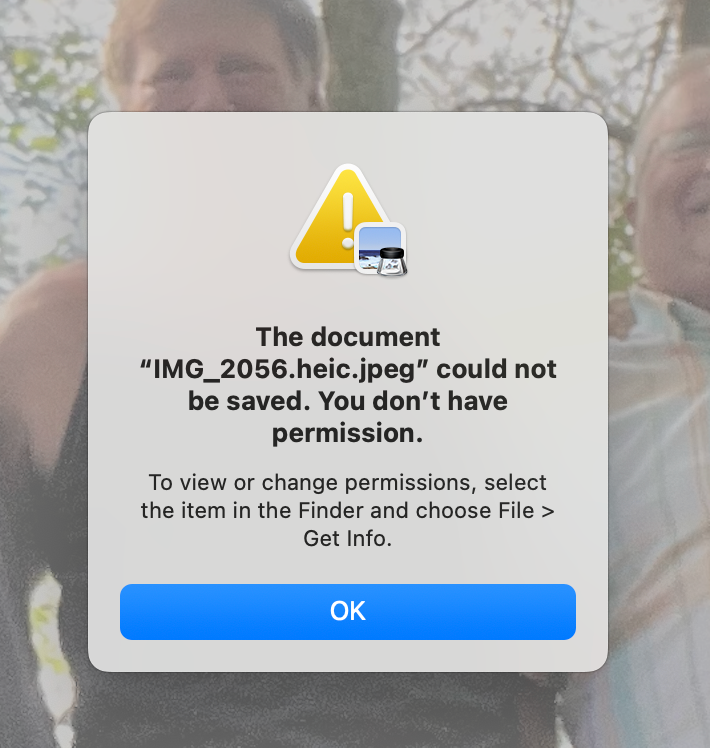Click the "To view or change permissions" line
710x748 pixels.
[x=348, y=482]
